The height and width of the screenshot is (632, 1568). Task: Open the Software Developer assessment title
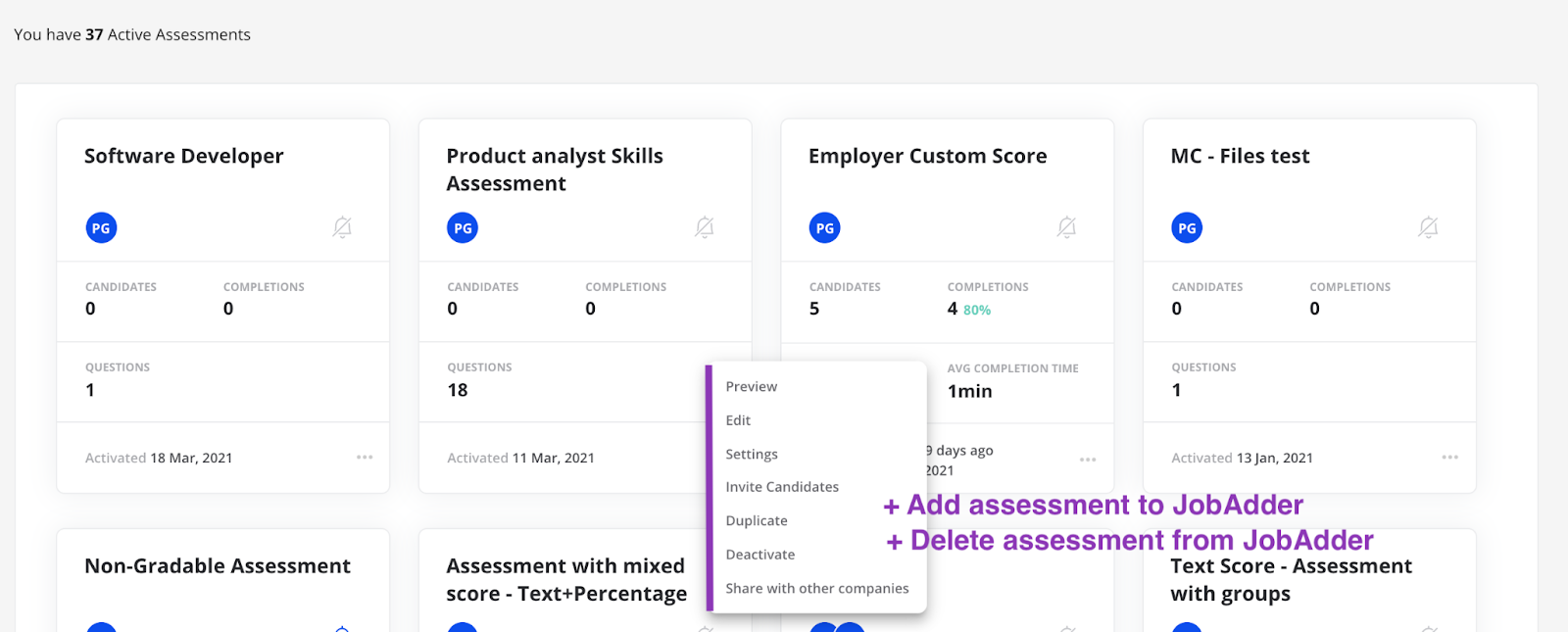pyautogui.click(x=184, y=157)
